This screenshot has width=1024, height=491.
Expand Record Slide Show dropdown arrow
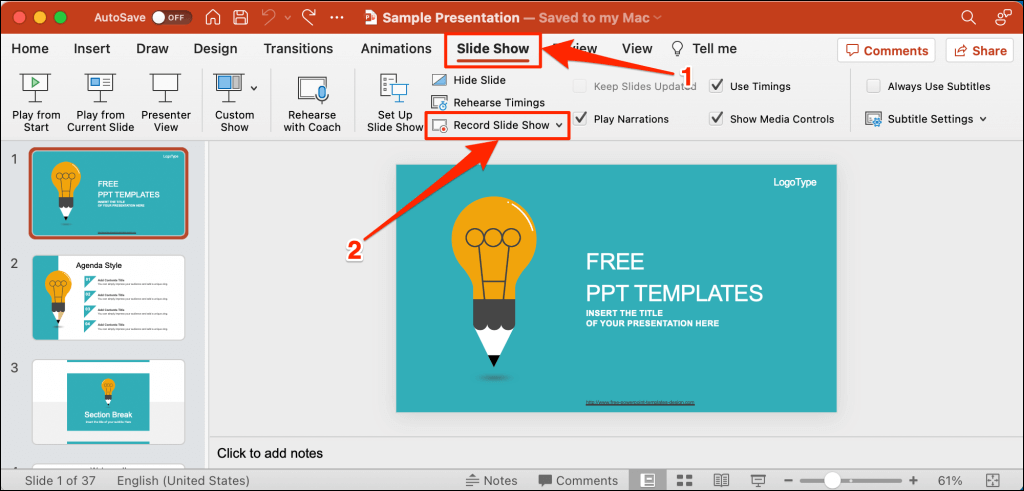(x=559, y=125)
